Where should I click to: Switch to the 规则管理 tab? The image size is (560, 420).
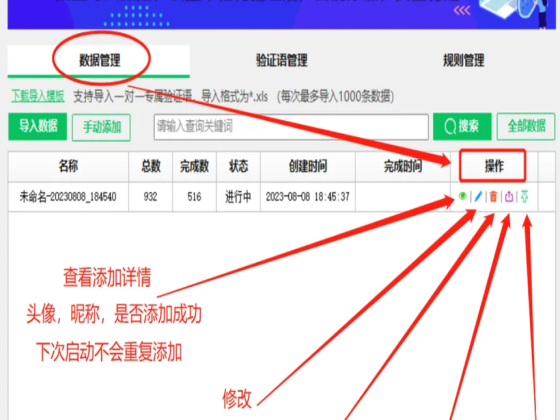click(464, 60)
